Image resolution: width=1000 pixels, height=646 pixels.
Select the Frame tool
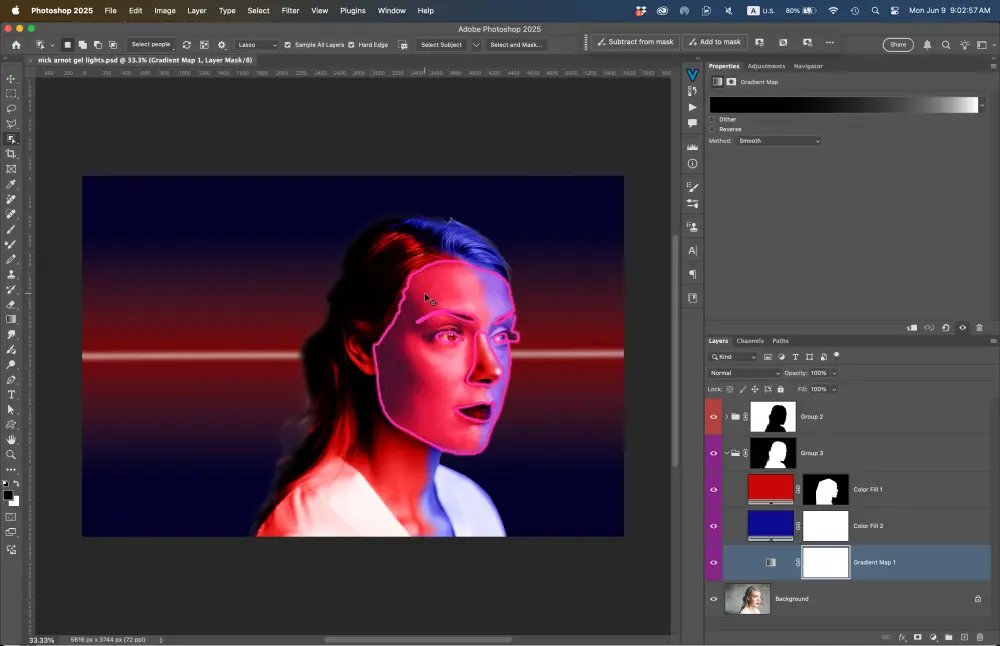coord(11,170)
